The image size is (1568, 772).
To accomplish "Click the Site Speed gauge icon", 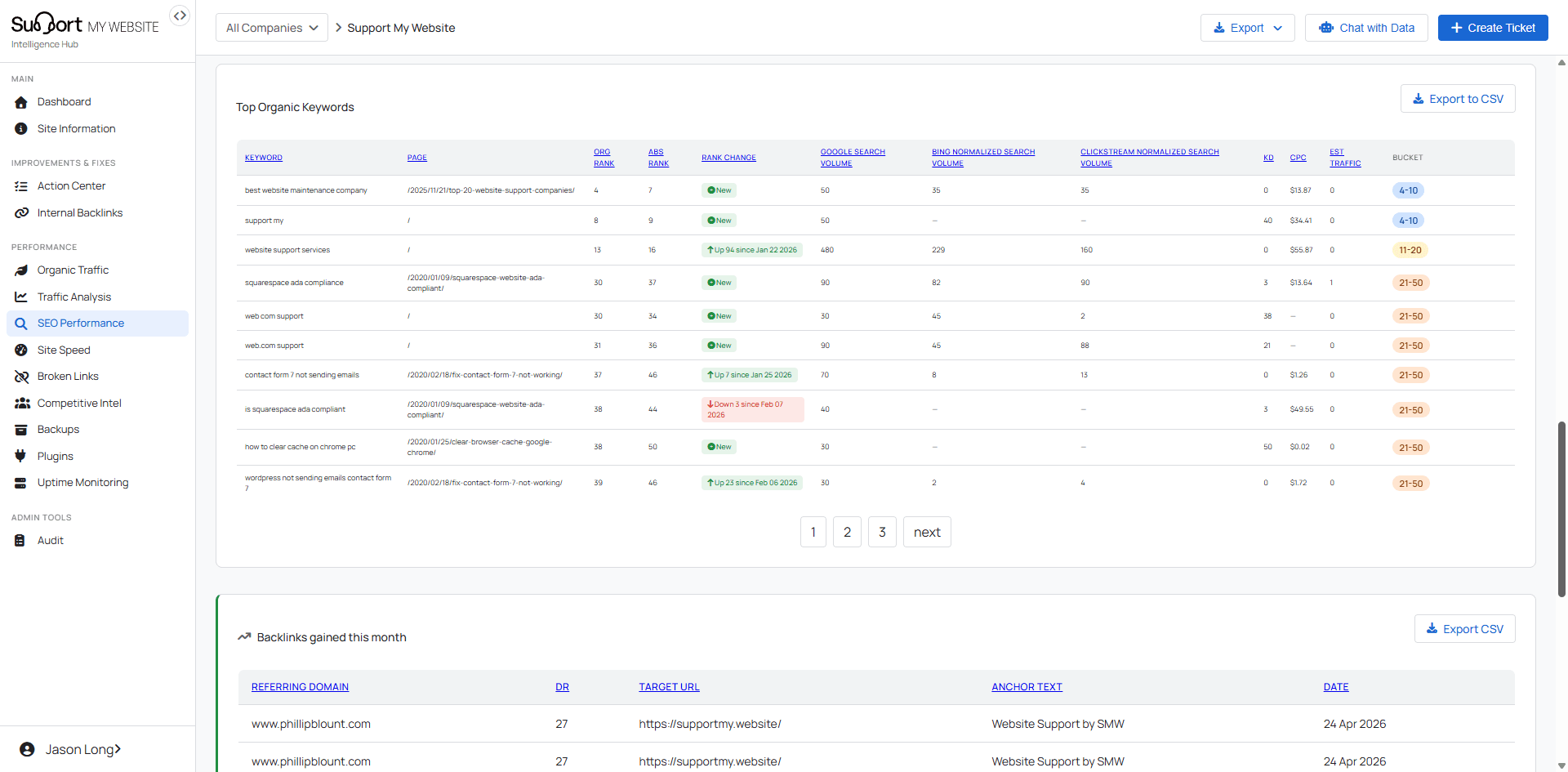I will pos(21,350).
